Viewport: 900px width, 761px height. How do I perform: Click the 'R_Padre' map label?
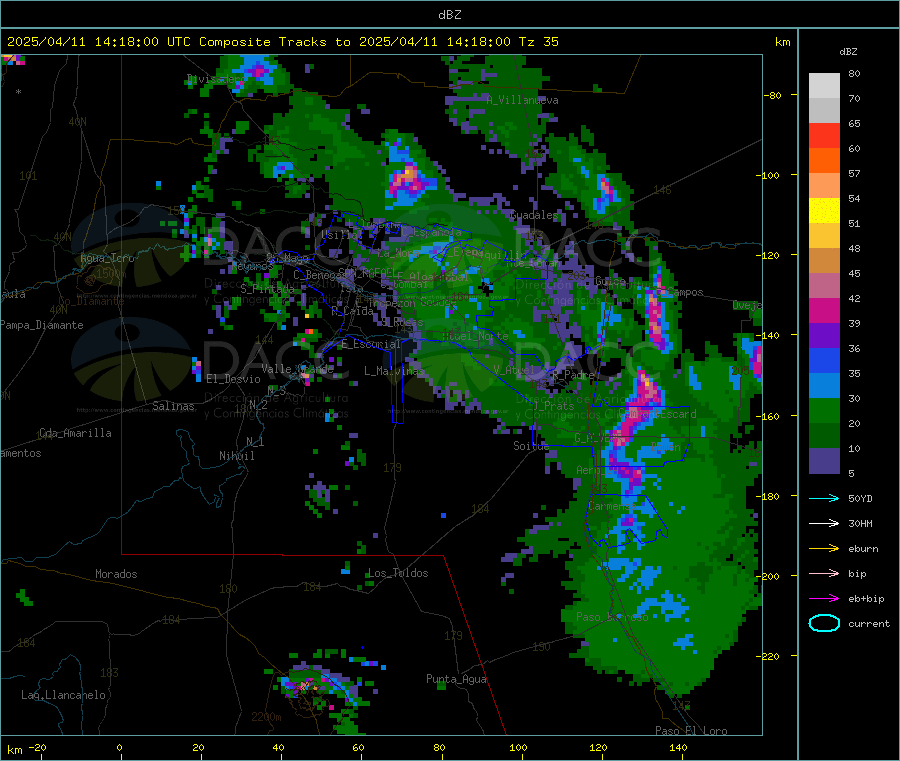tap(573, 374)
